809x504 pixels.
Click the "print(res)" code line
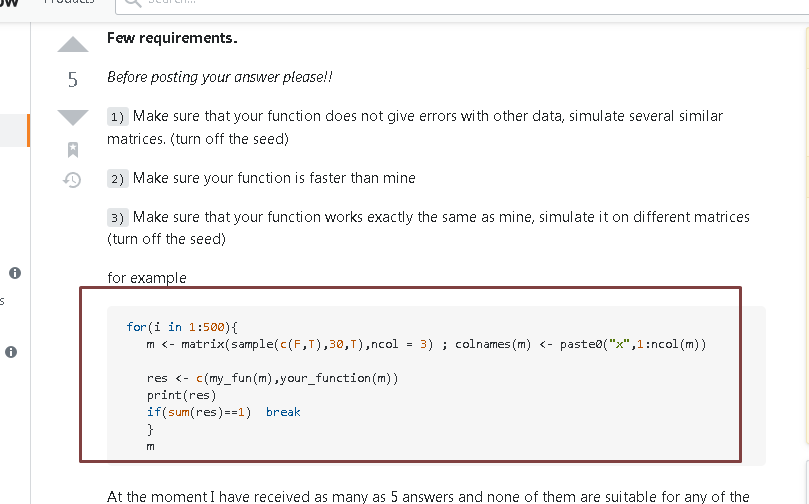[182, 395]
